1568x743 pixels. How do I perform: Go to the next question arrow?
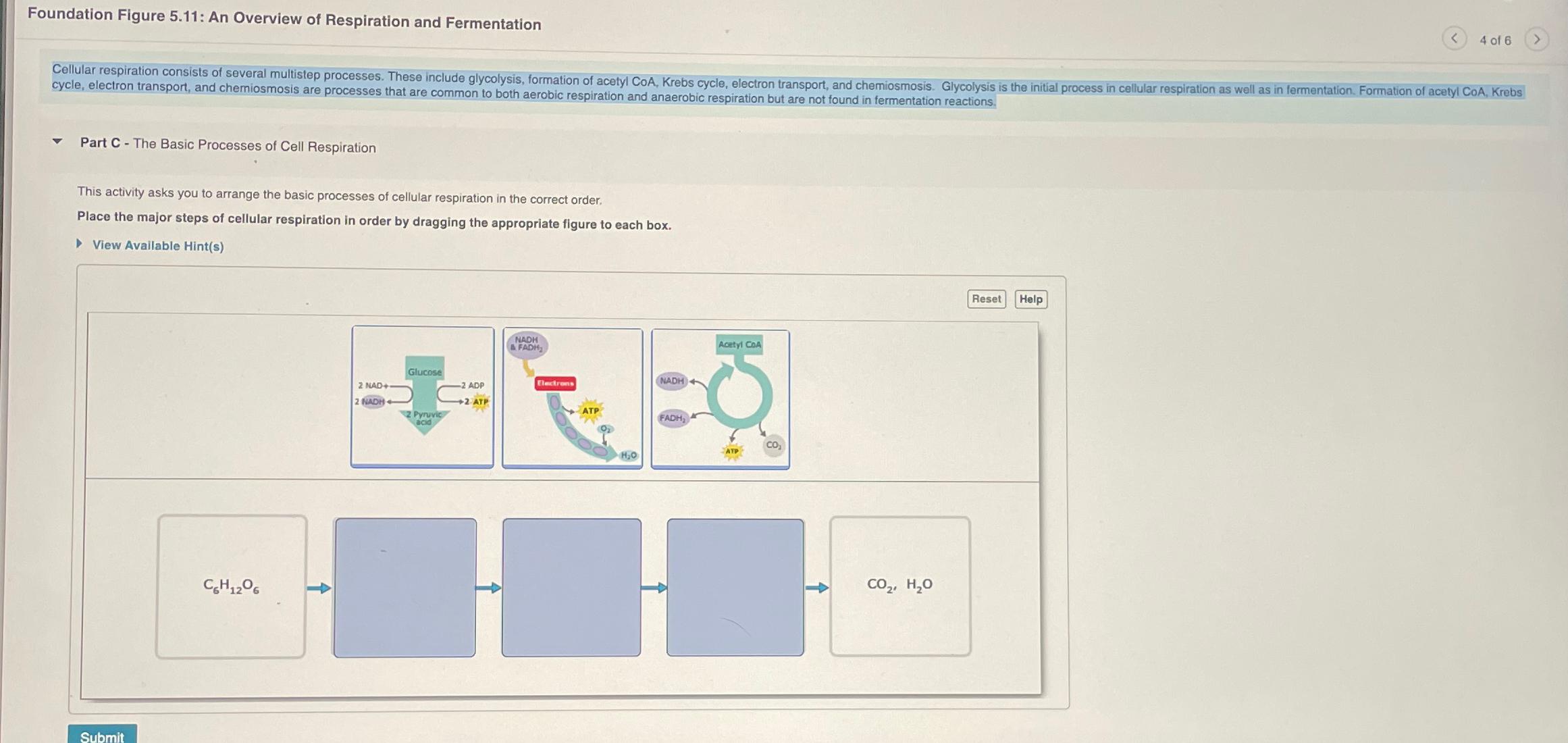pyautogui.click(x=1537, y=39)
